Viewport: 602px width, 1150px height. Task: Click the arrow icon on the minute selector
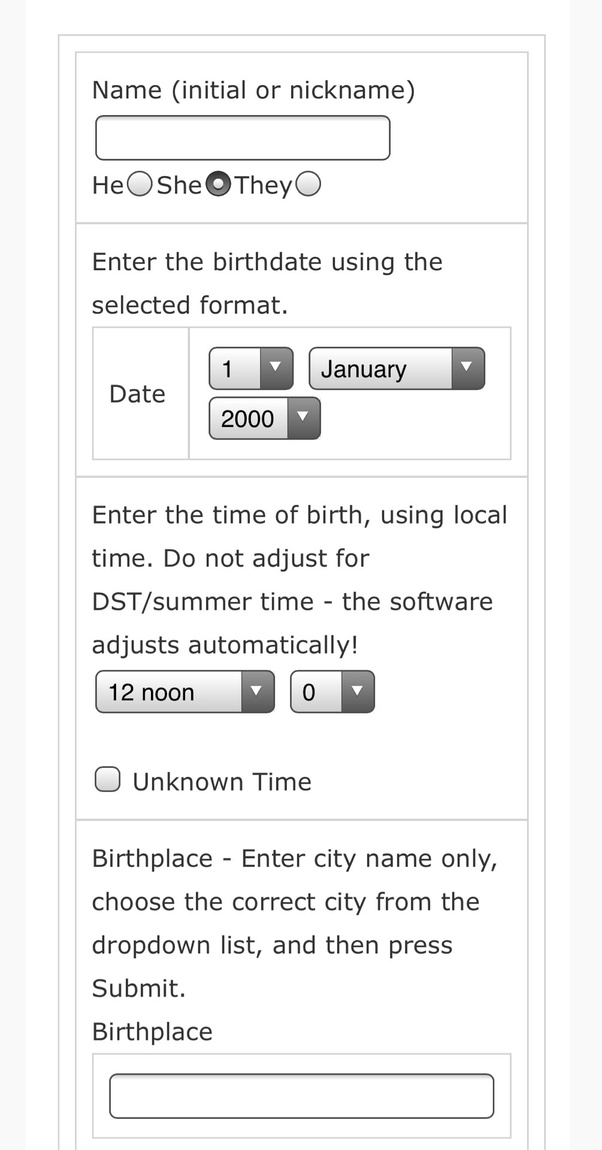(357, 692)
